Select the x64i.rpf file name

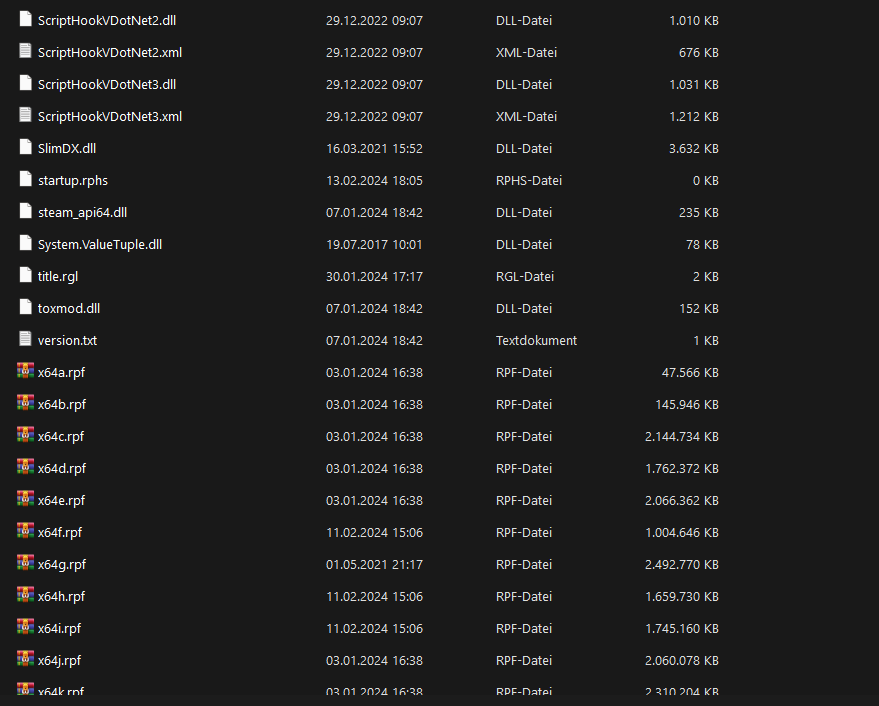60,628
